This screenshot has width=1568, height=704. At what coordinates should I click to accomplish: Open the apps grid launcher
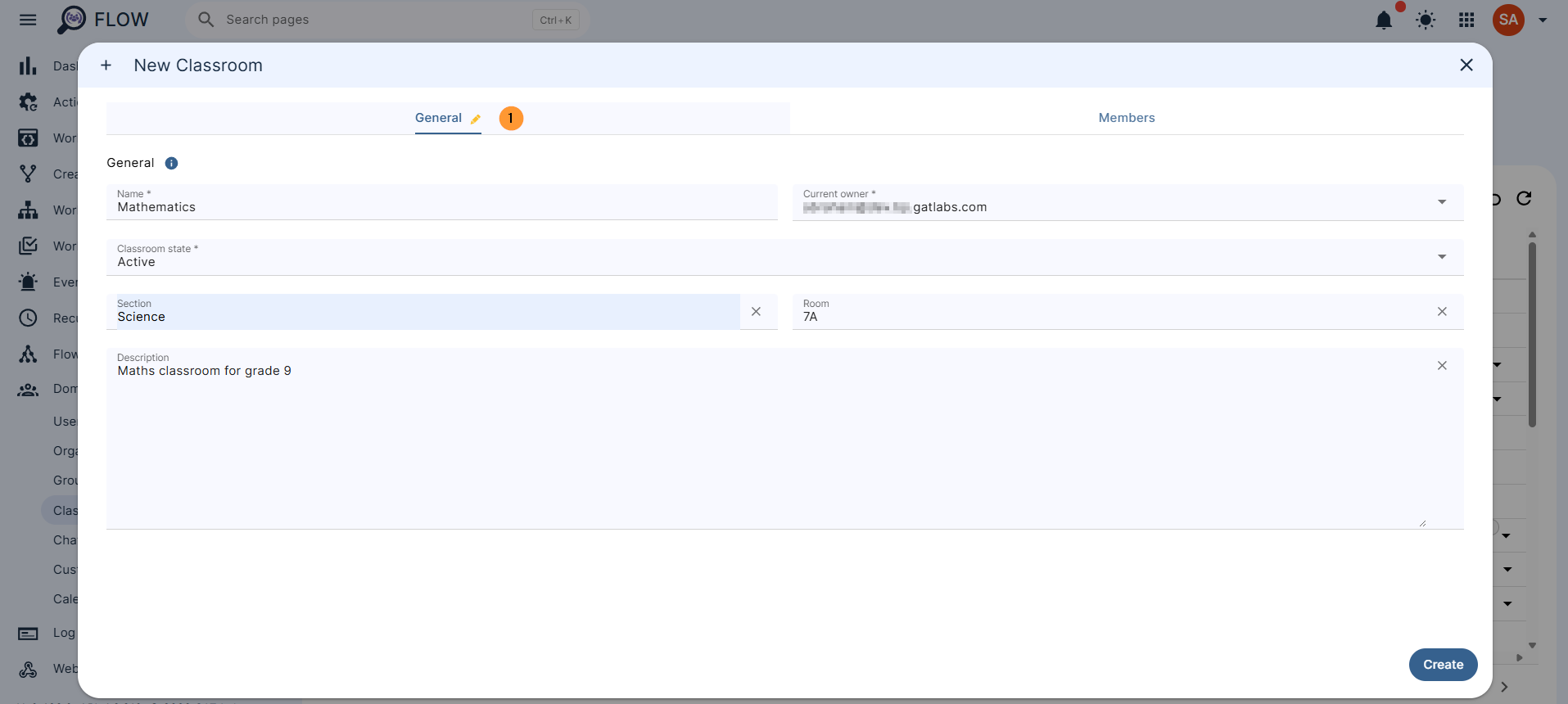coord(1466,20)
